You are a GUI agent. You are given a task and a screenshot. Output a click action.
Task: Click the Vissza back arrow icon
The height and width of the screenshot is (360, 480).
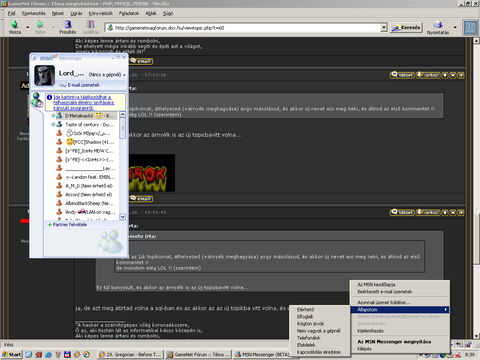coord(14,25)
